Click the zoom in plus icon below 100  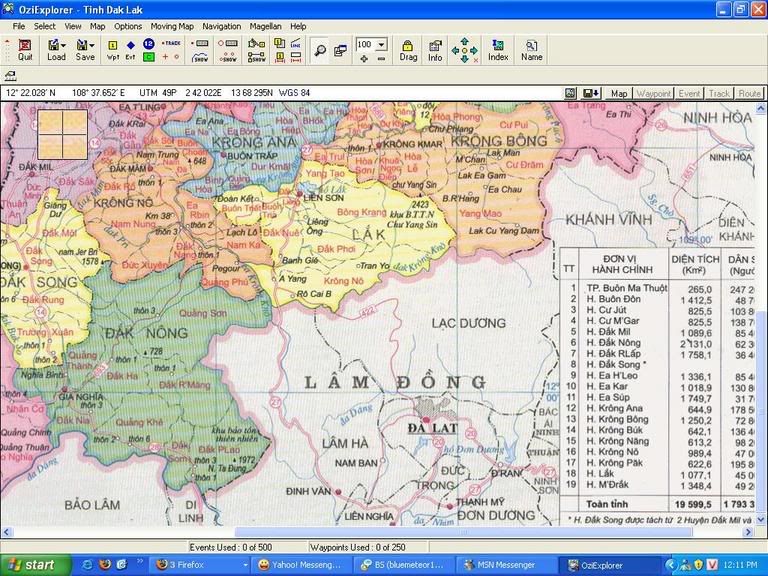pyautogui.click(x=363, y=58)
